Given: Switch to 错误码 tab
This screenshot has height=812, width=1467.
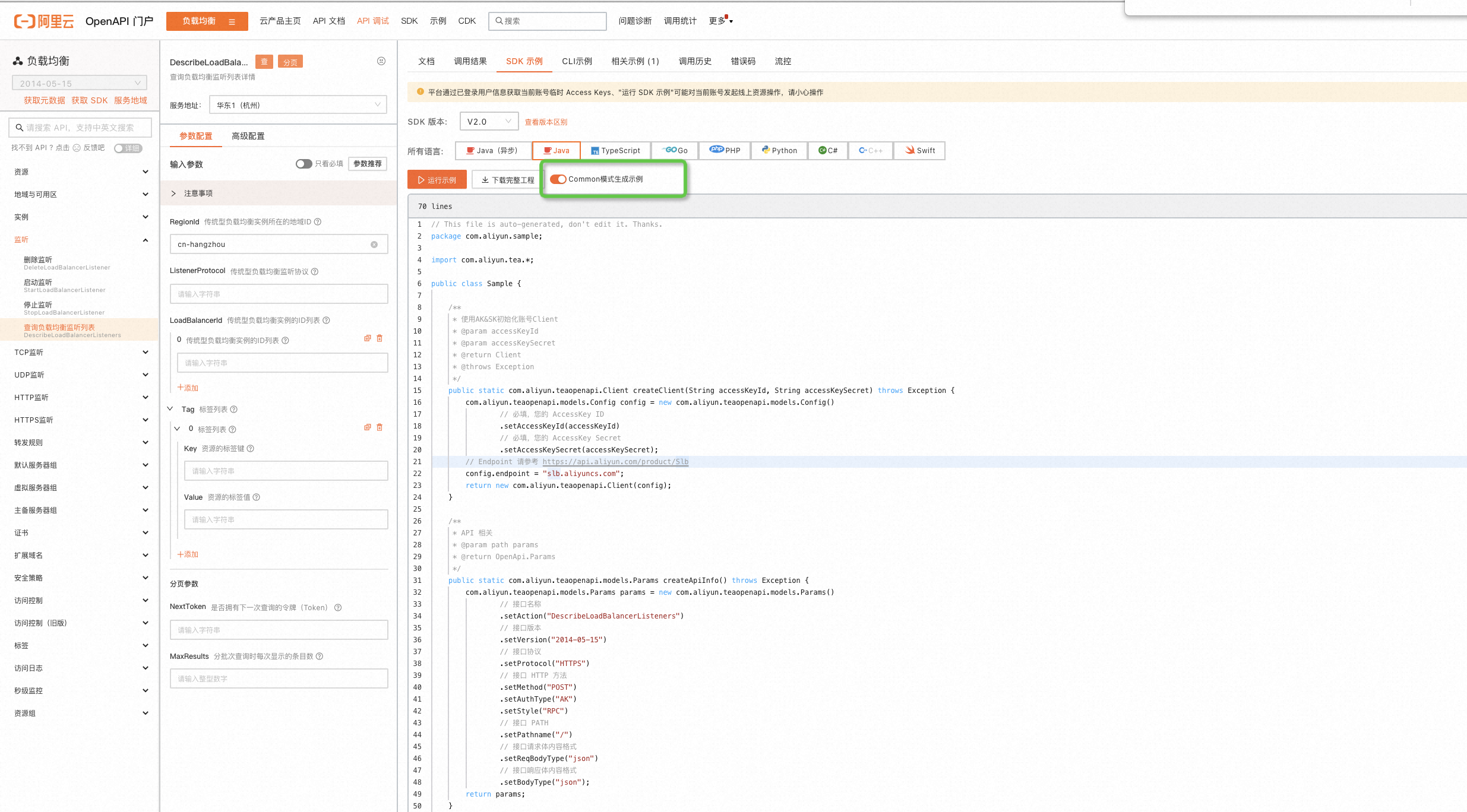Looking at the screenshot, I should tap(743, 61).
